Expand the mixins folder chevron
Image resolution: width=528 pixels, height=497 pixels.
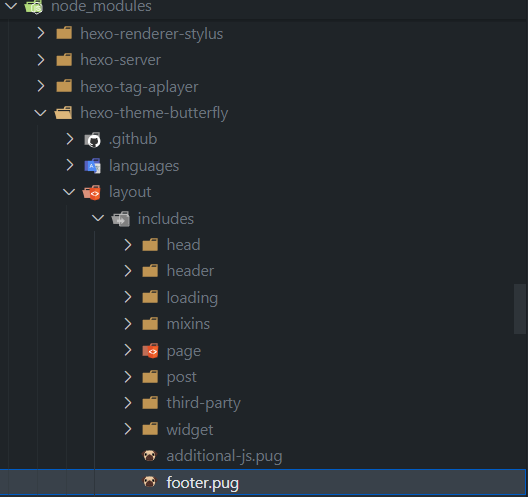tap(128, 324)
